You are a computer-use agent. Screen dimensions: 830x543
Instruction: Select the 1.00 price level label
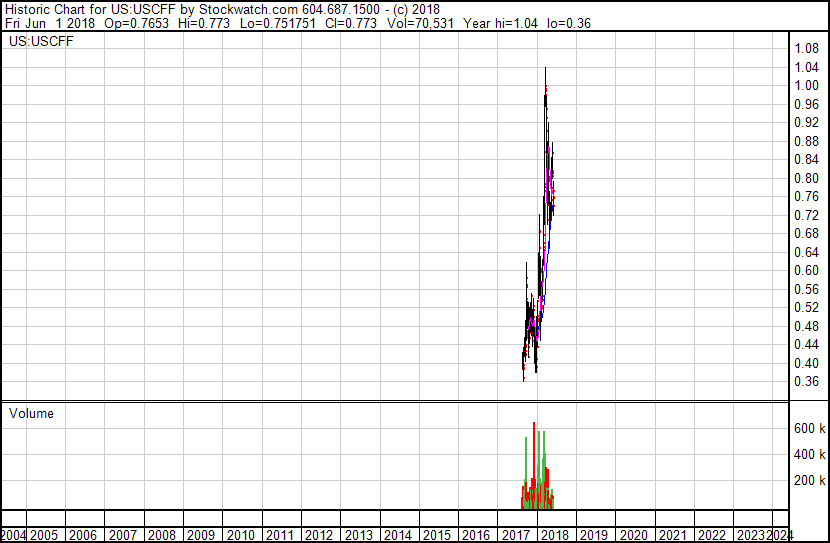tap(806, 85)
